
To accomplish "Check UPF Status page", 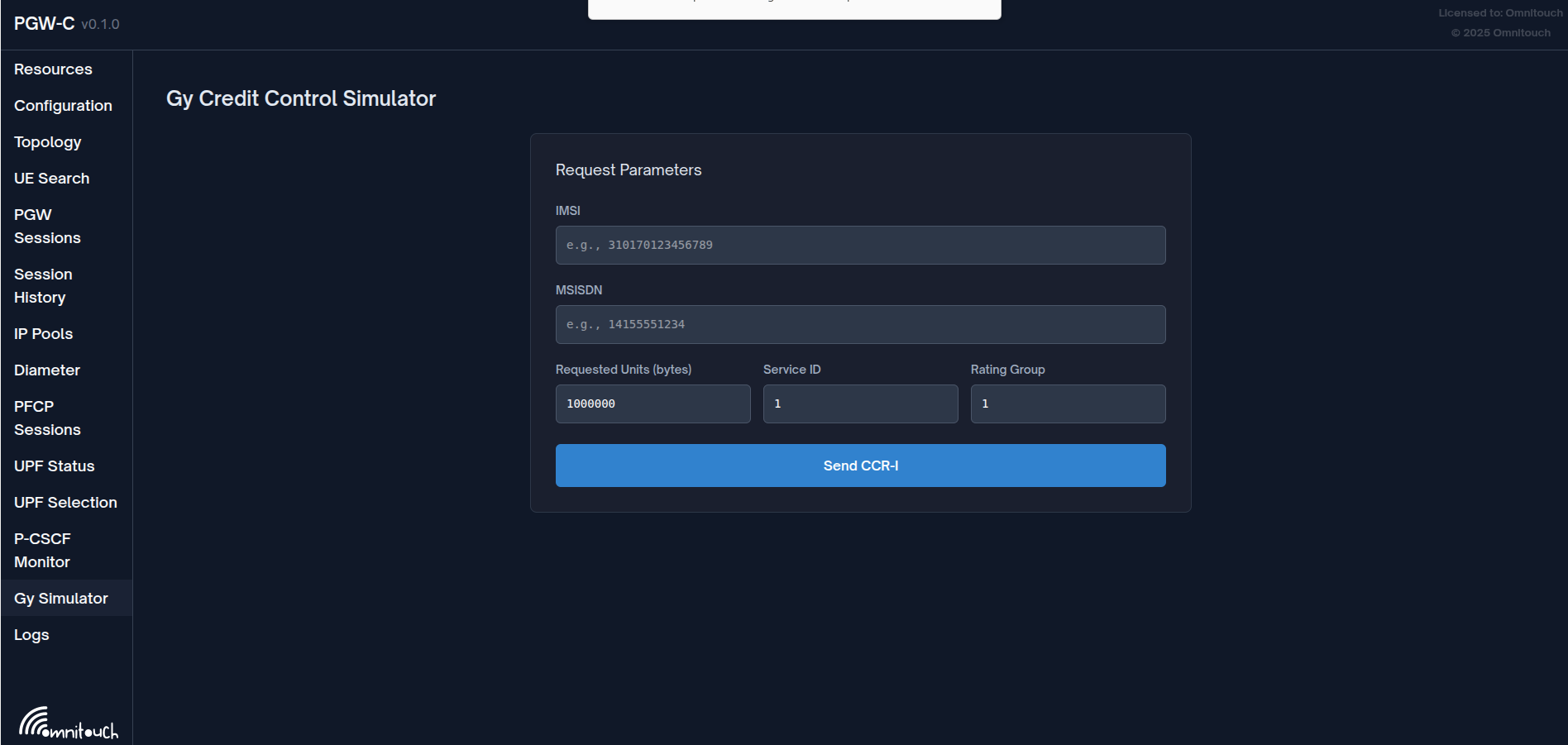I will (x=54, y=466).
